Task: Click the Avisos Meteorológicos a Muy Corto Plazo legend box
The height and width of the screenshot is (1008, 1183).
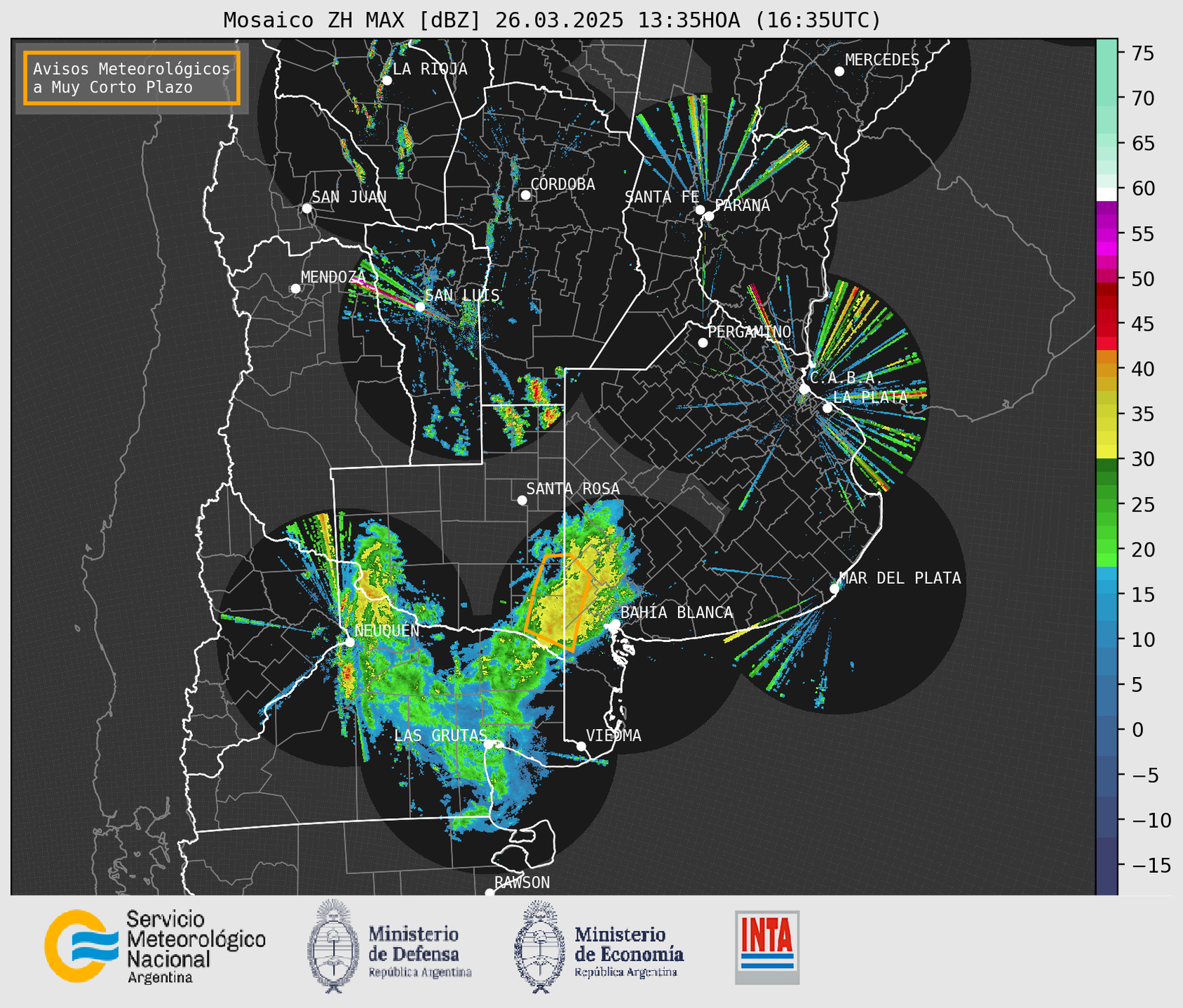Action: [x=132, y=78]
